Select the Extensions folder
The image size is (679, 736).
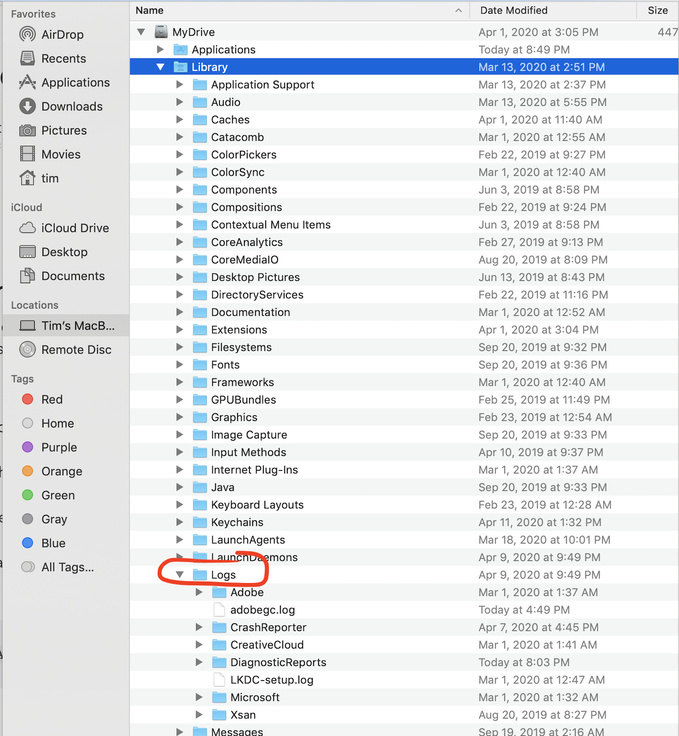coord(239,330)
